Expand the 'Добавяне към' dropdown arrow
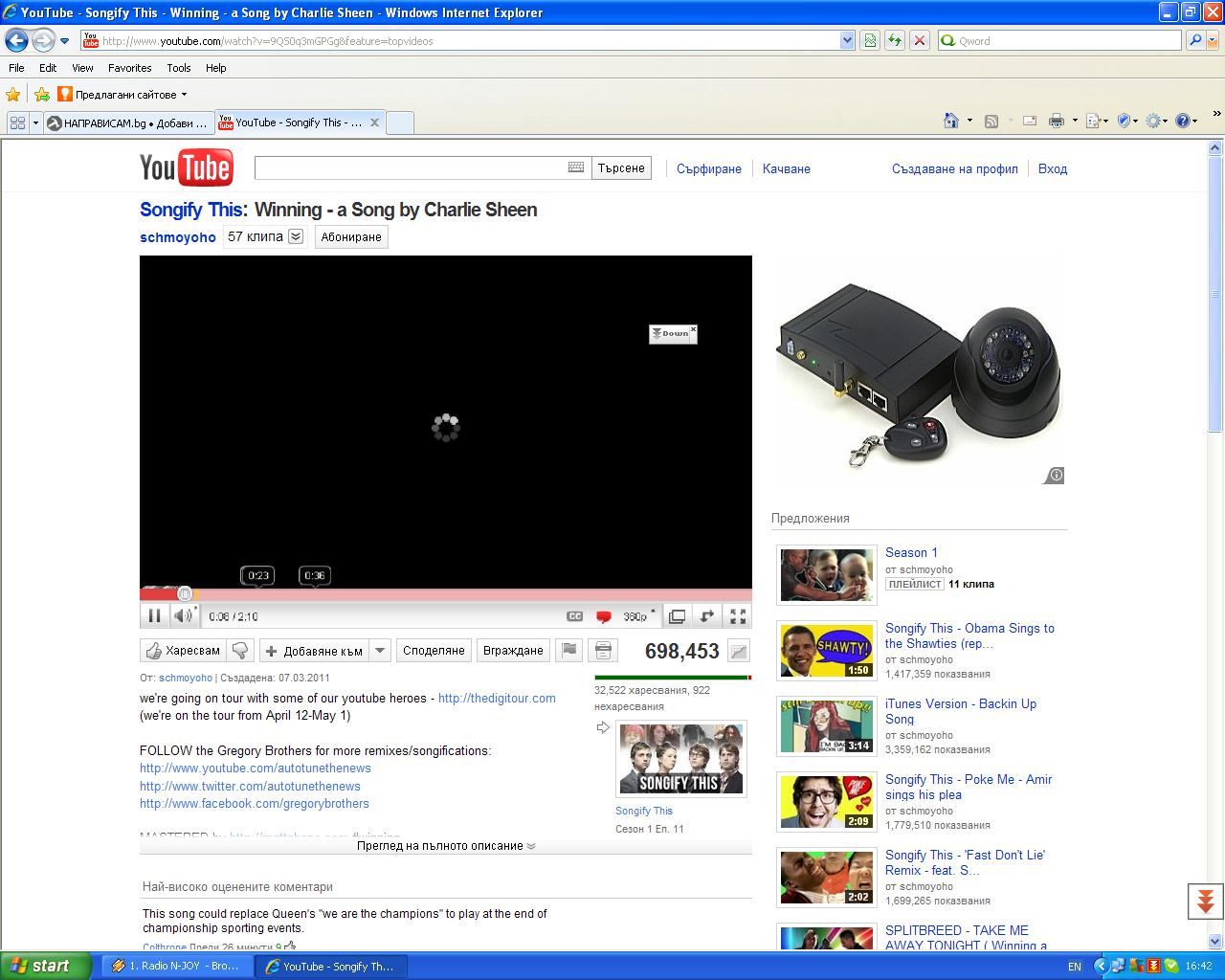The height and width of the screenshot is (980, 1225). coord(380,651)
